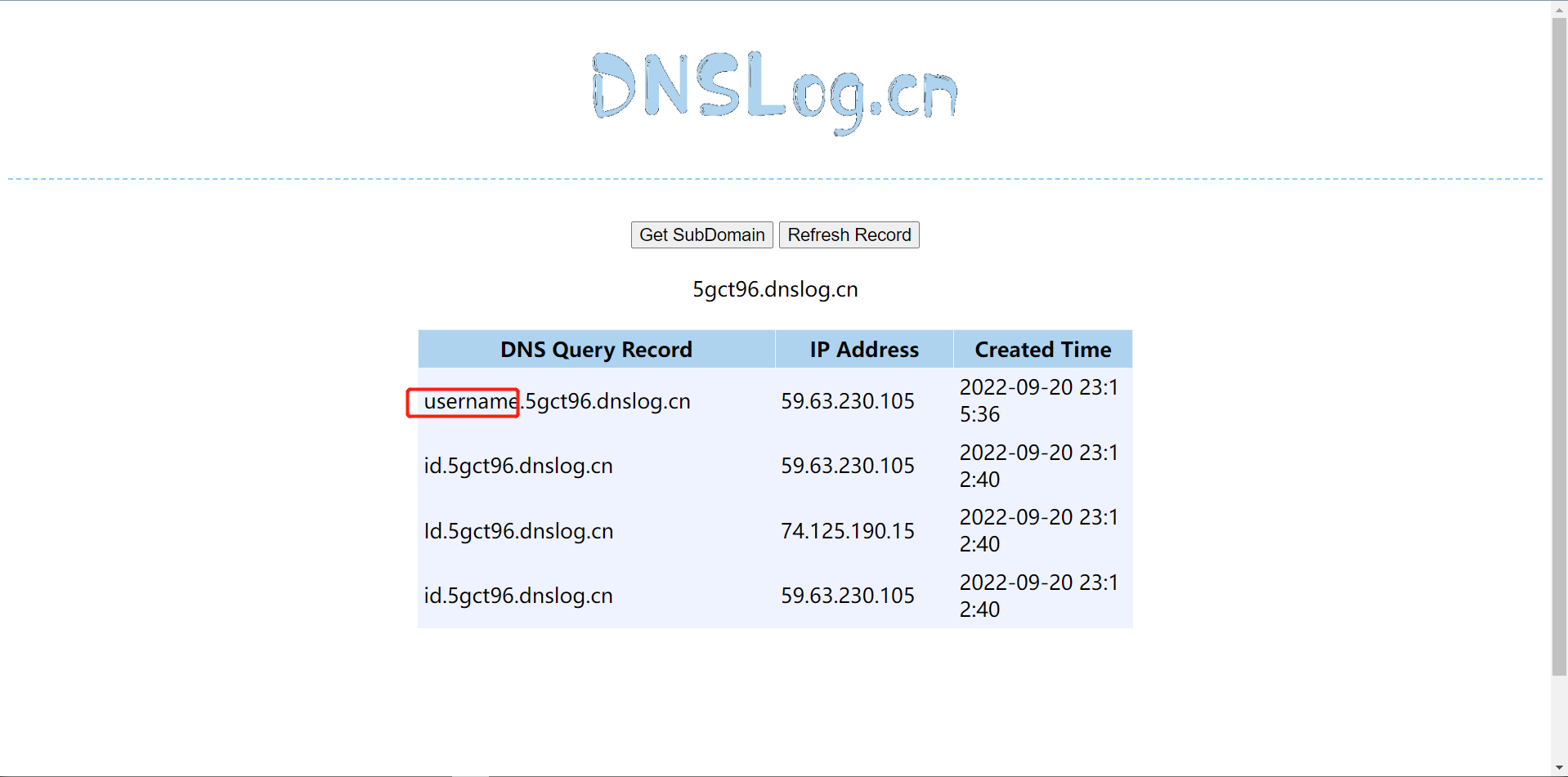Click the scrollbar up arrow
The width and height of the screenshot is (1568, 777).
click(x=1559, y=9)
